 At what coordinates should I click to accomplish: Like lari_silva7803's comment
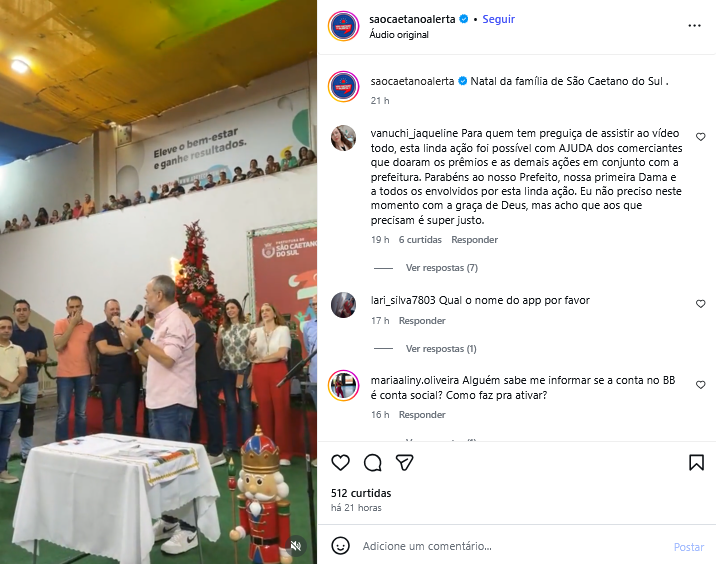pos(700,304)
